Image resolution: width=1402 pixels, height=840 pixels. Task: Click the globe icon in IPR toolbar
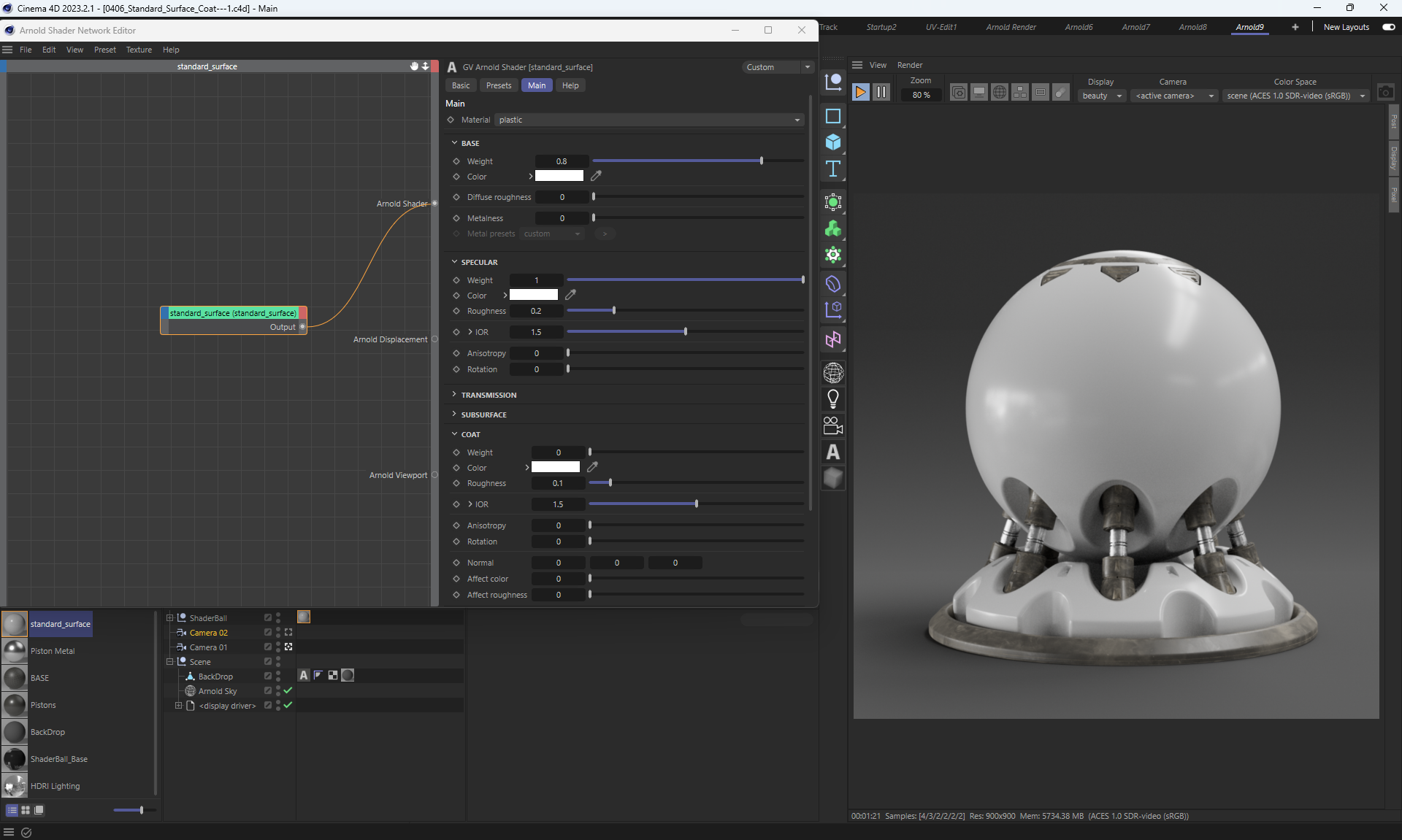tap(1000, 93)
